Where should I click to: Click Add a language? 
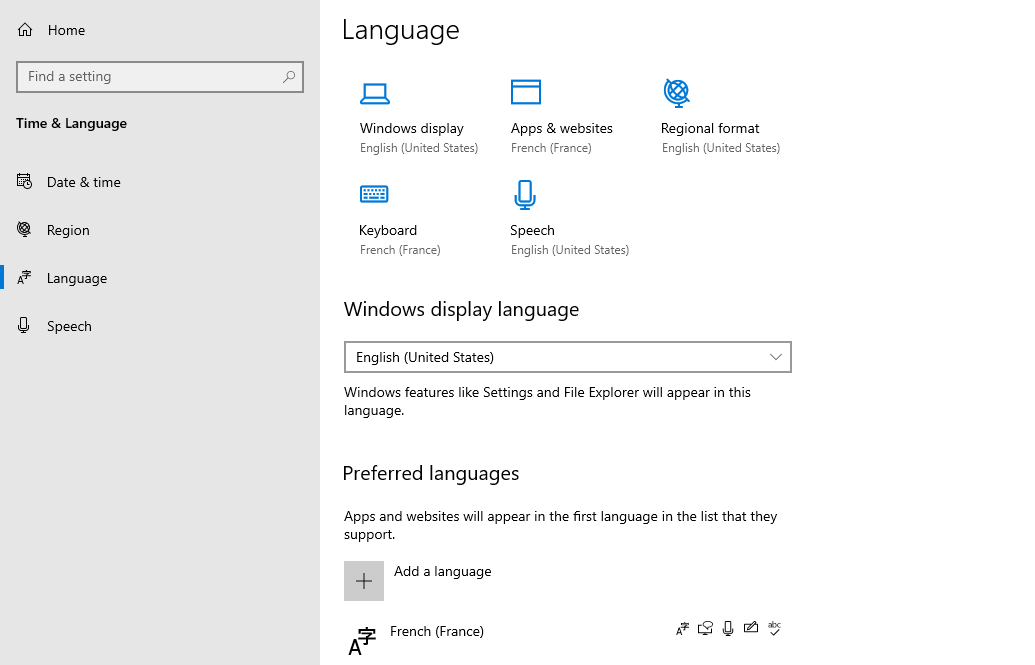pos(442,571)
